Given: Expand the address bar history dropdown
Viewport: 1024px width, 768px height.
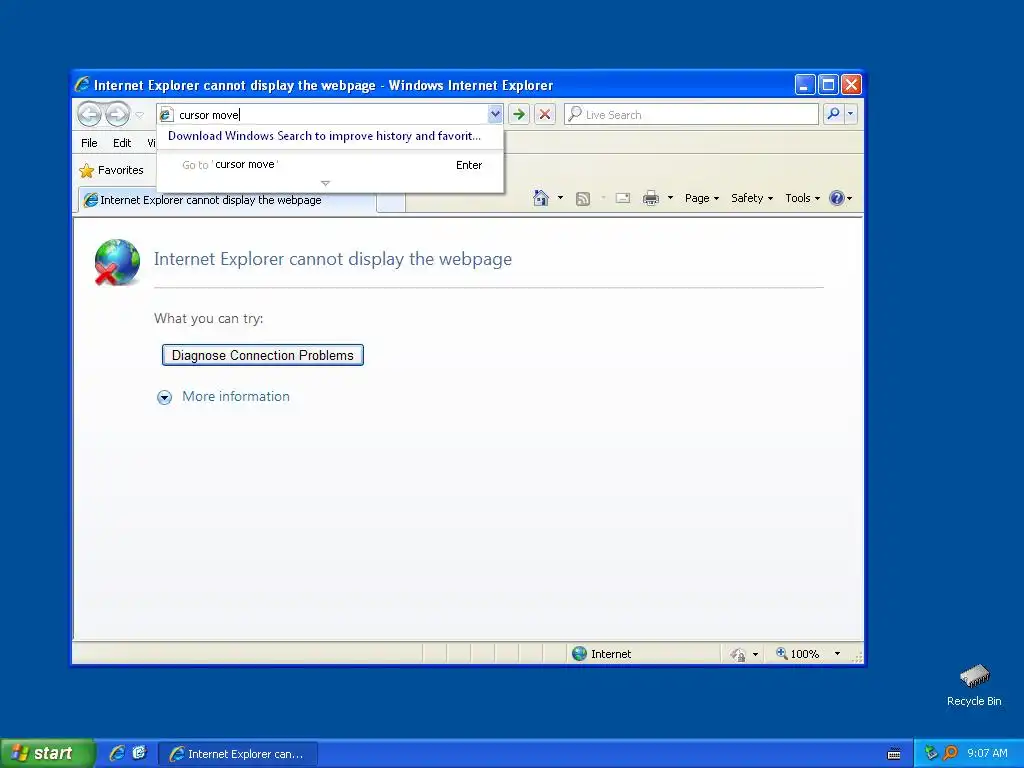Looking at the screenshot, I should coord(495,114).
